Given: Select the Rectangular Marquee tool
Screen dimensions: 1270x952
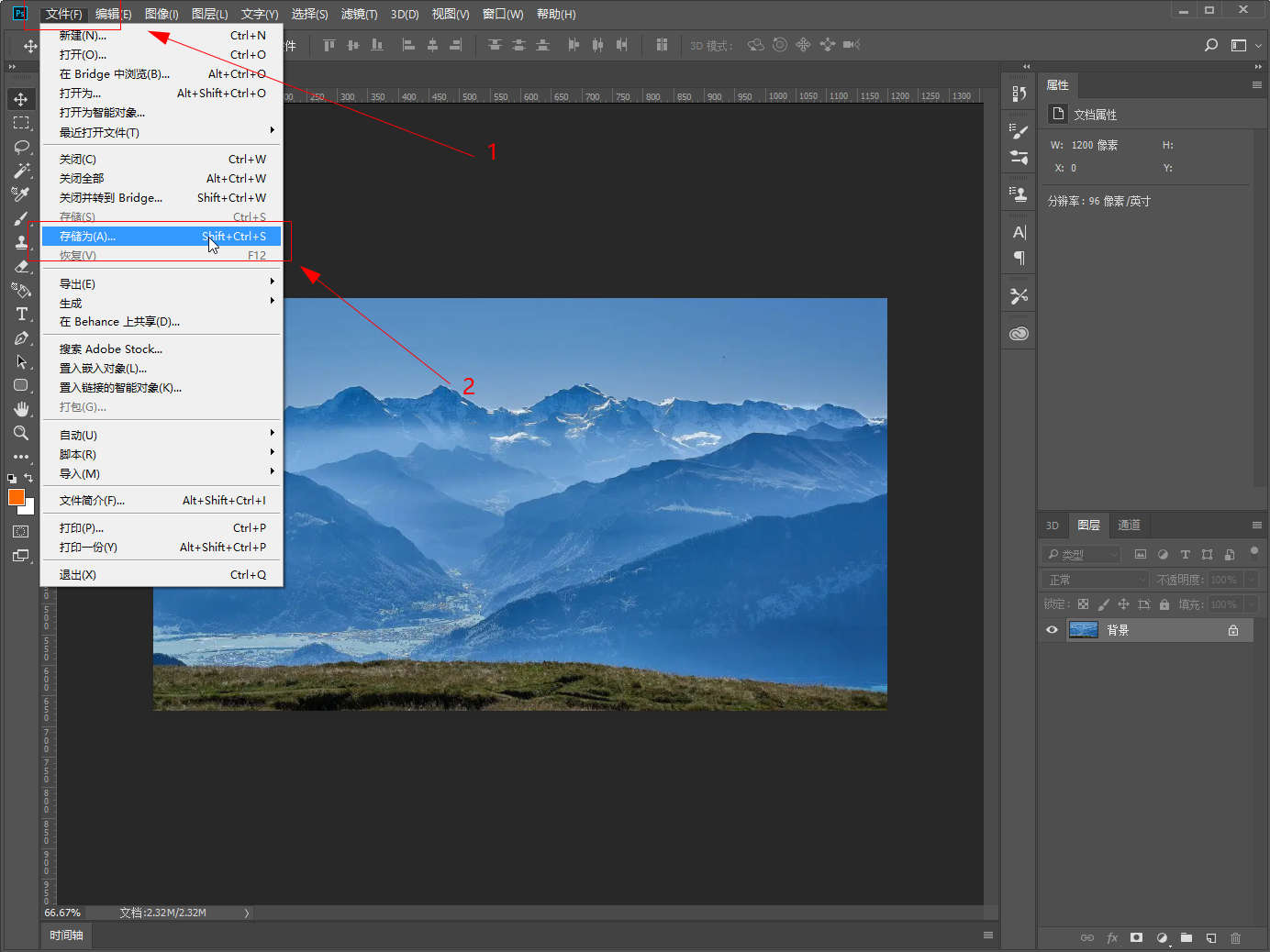Looking at the screenshot, I should point(21,123).
